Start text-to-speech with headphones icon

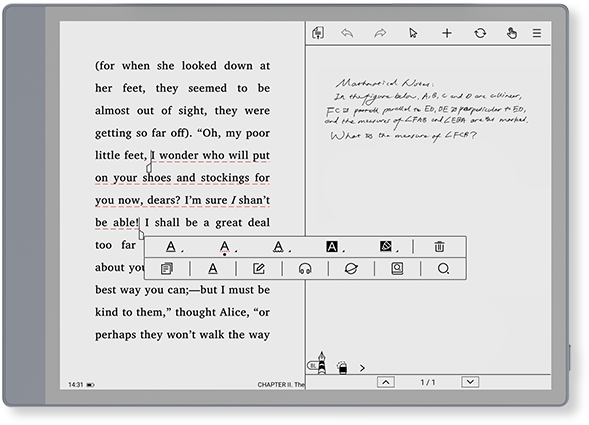pos(305,269)
